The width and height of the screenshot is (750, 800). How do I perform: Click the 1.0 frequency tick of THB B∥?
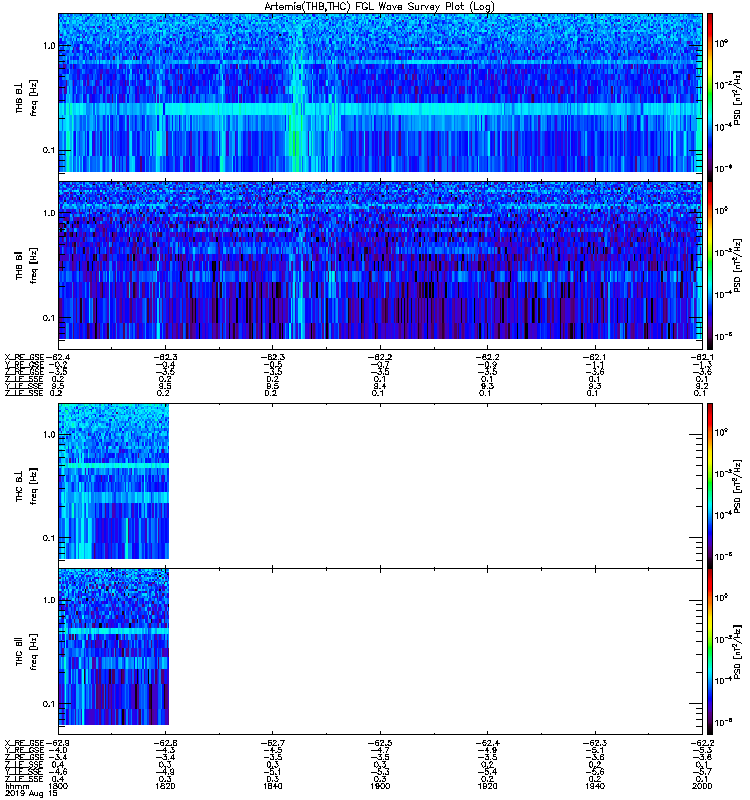coord(49,213)
